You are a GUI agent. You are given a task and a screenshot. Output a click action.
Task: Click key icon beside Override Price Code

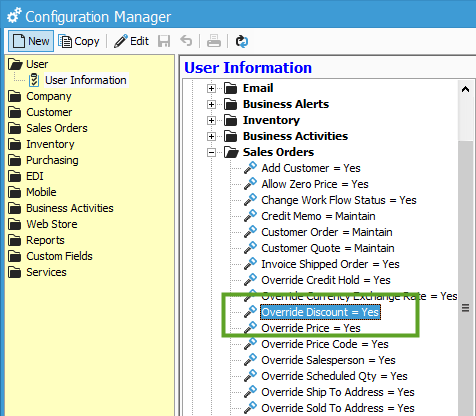(x=250, y=343)
